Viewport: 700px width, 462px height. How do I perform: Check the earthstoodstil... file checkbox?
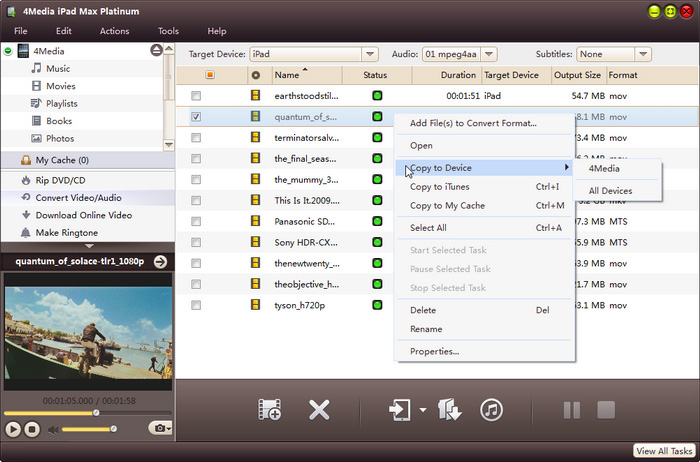[x=196, y=96]
